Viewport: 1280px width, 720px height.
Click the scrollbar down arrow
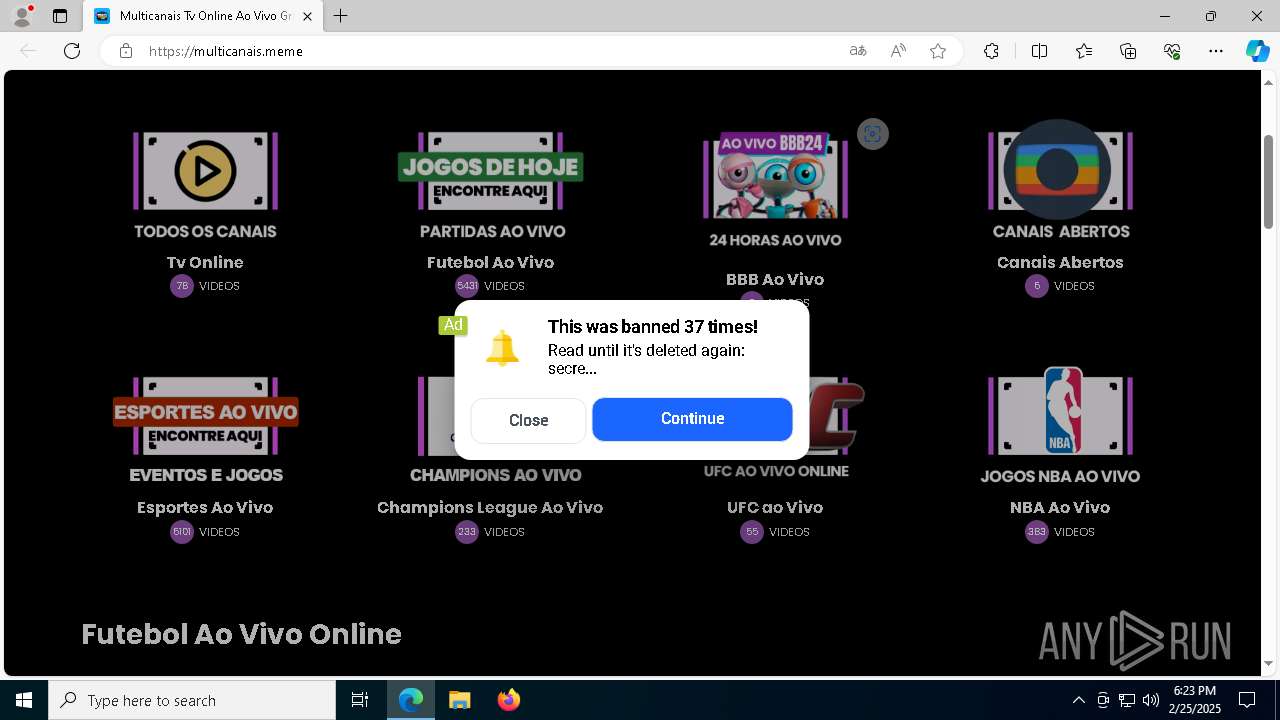[x=1269, y=663]
